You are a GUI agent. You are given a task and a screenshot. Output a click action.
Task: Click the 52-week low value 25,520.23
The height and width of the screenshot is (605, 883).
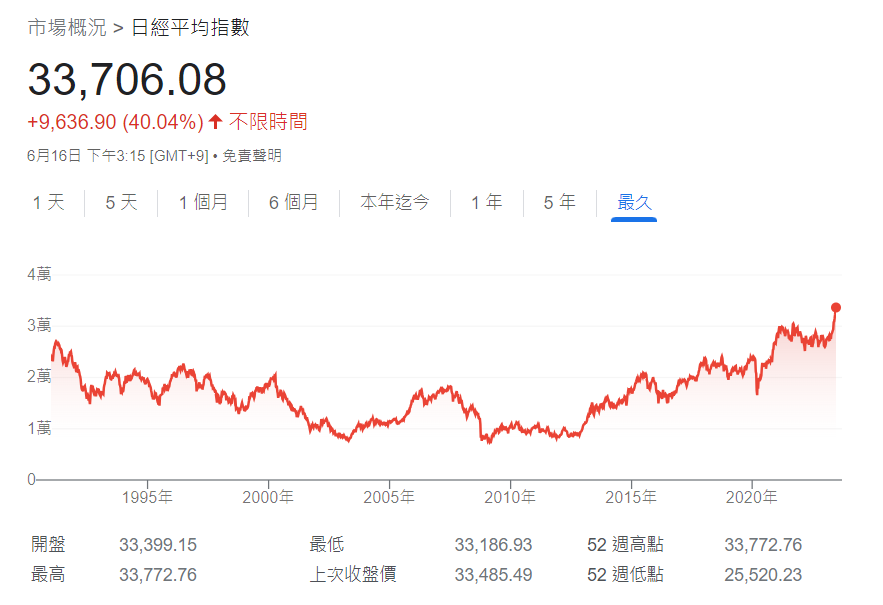(763, 575)
